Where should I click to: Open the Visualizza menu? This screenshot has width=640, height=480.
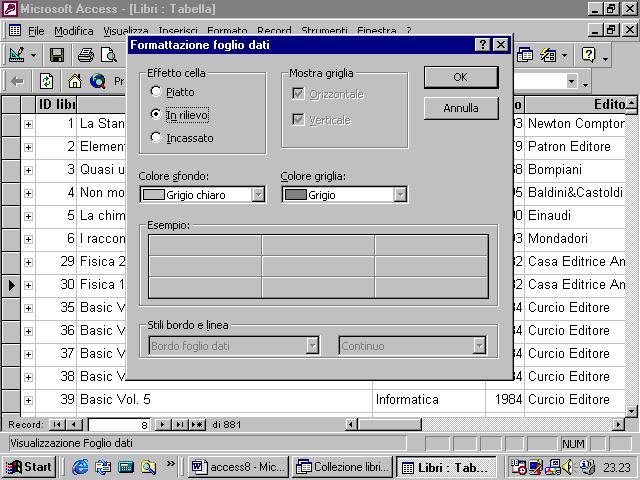pos(126,31)
